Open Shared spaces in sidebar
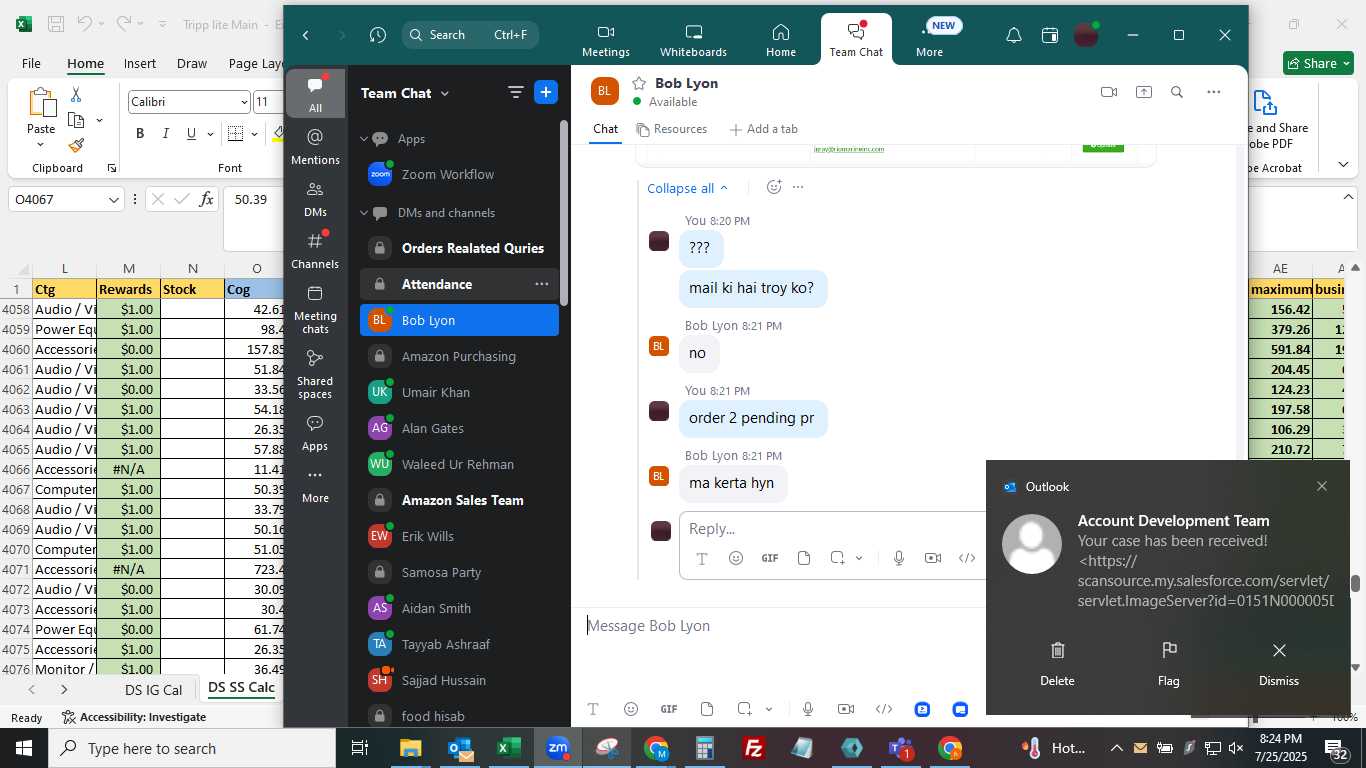Viewport: 1366px width, 768px height. tap(315, 373)
